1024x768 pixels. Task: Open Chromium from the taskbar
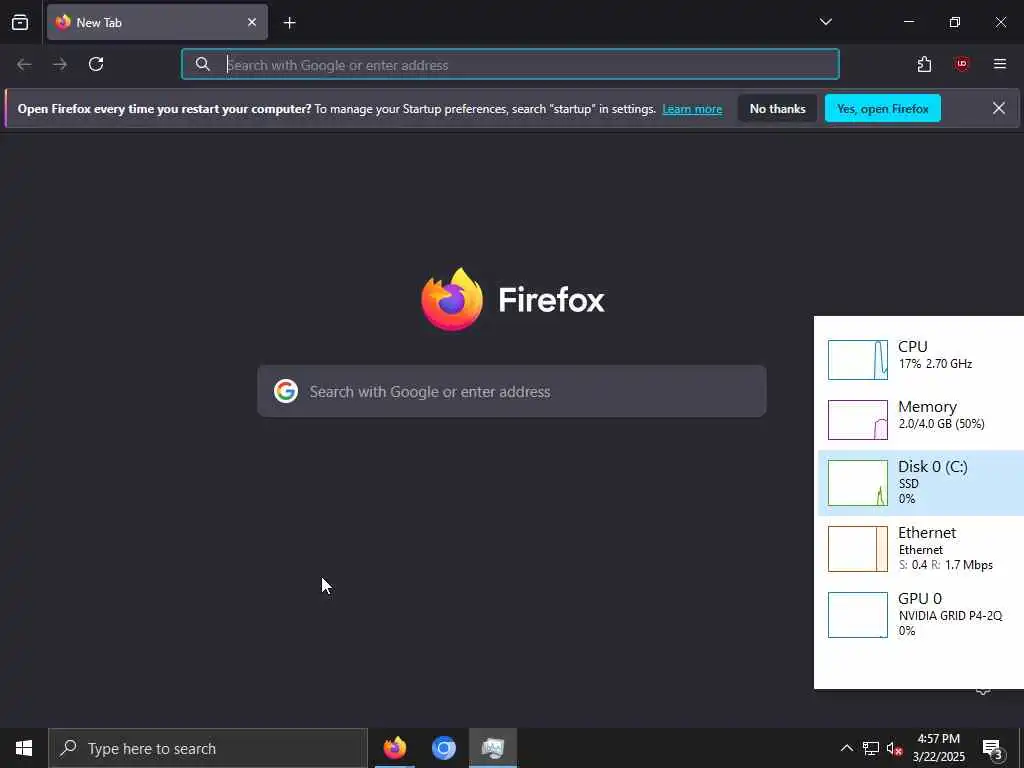(x=443, y=748)
